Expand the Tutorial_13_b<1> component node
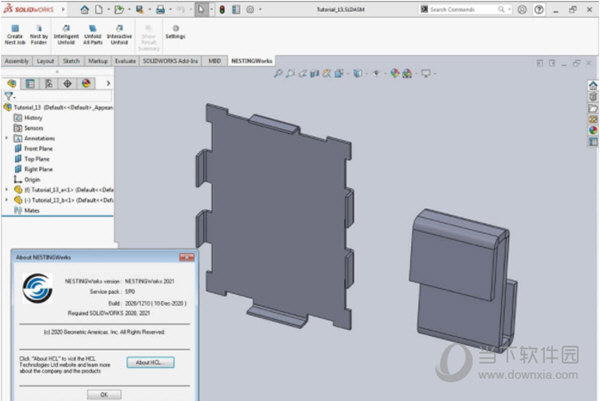Viewport: 600px width, 401px height. 7,200
